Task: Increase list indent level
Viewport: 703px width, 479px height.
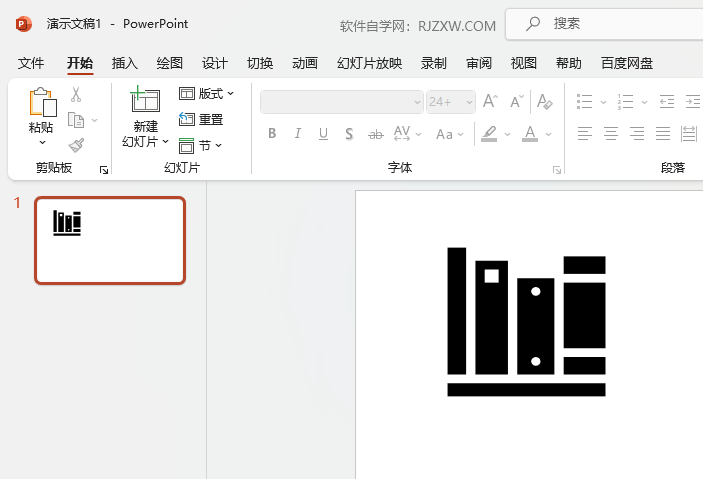Action: tap(693, 101)
